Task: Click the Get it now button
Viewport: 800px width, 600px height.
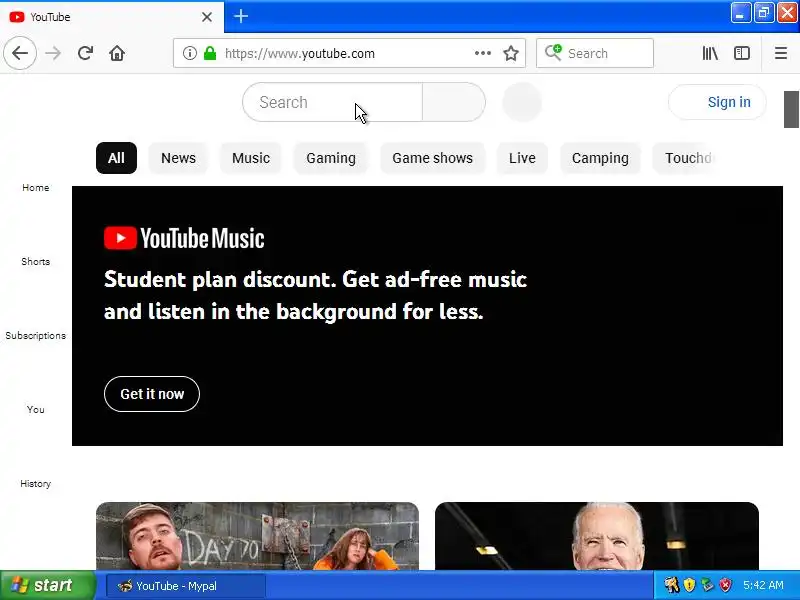Action: pyautogui.click(x=152, y=394)
